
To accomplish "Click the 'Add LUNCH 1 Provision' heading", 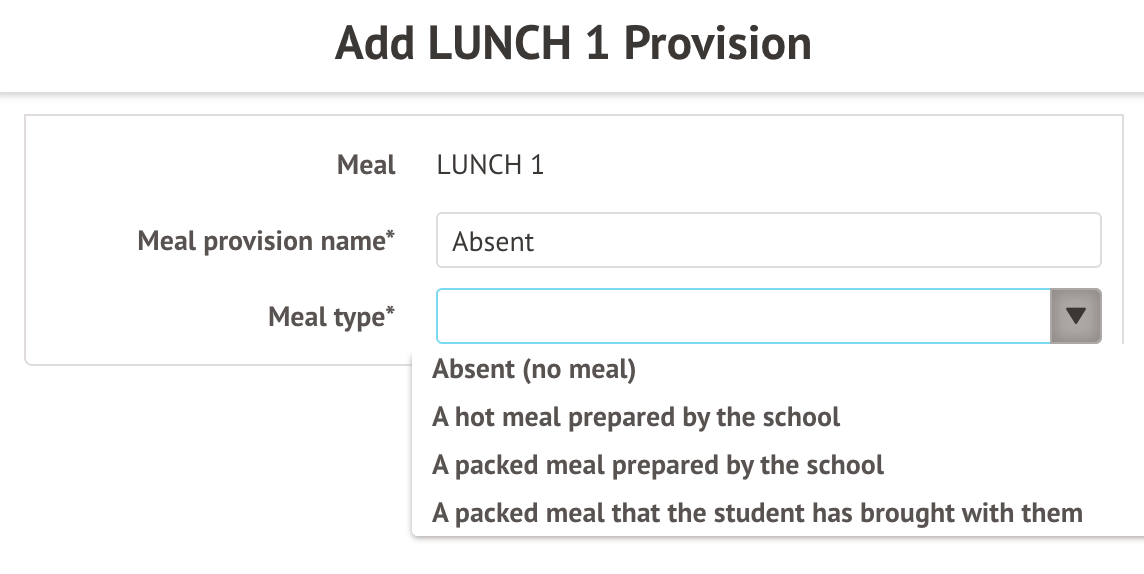I will (572, 44).
